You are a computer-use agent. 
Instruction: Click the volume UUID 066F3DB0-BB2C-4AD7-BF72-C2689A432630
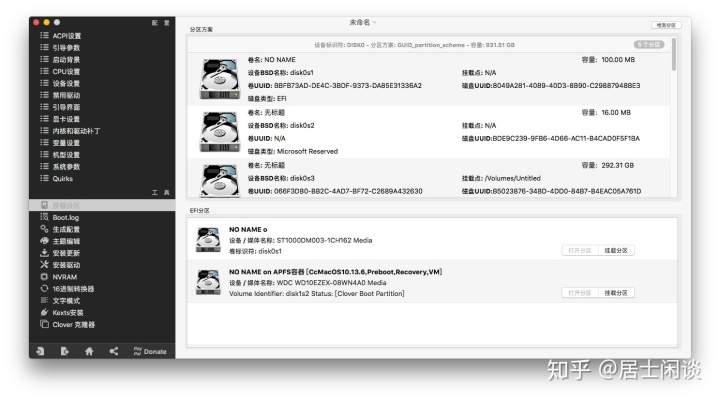[348, 191]
